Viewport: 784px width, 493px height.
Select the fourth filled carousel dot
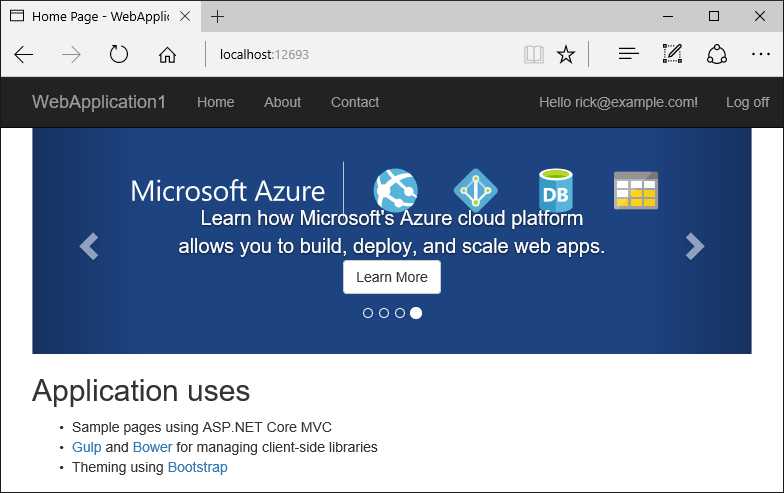pos(416,313)
